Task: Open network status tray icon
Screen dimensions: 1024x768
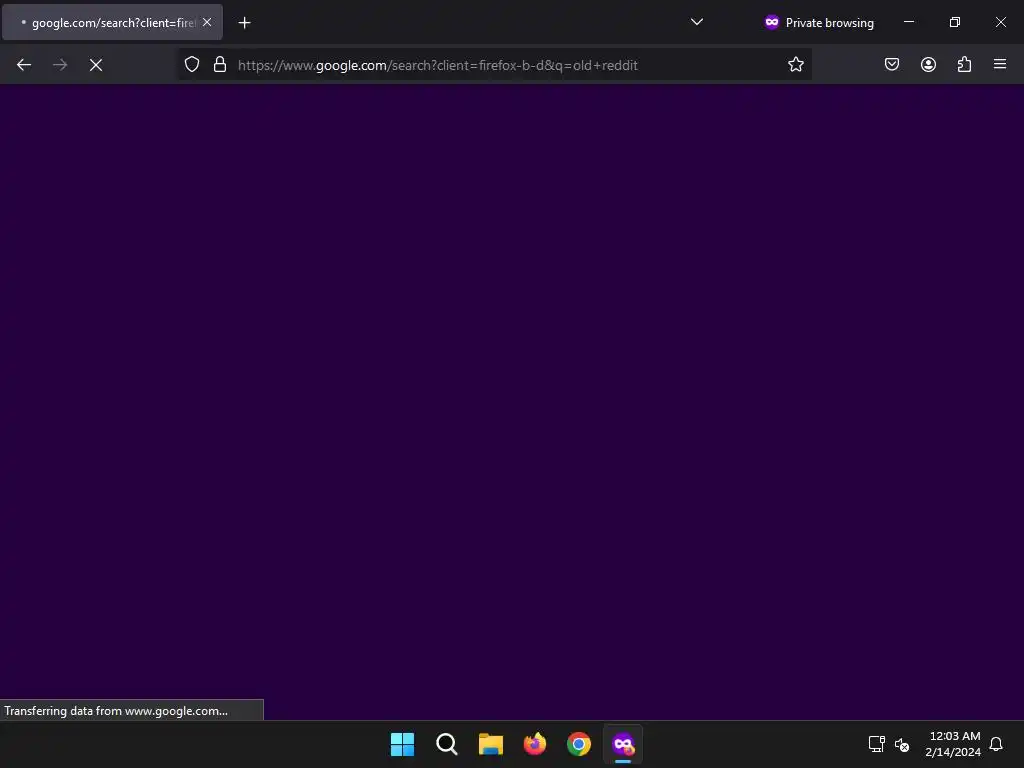Action: coord(876,744)
